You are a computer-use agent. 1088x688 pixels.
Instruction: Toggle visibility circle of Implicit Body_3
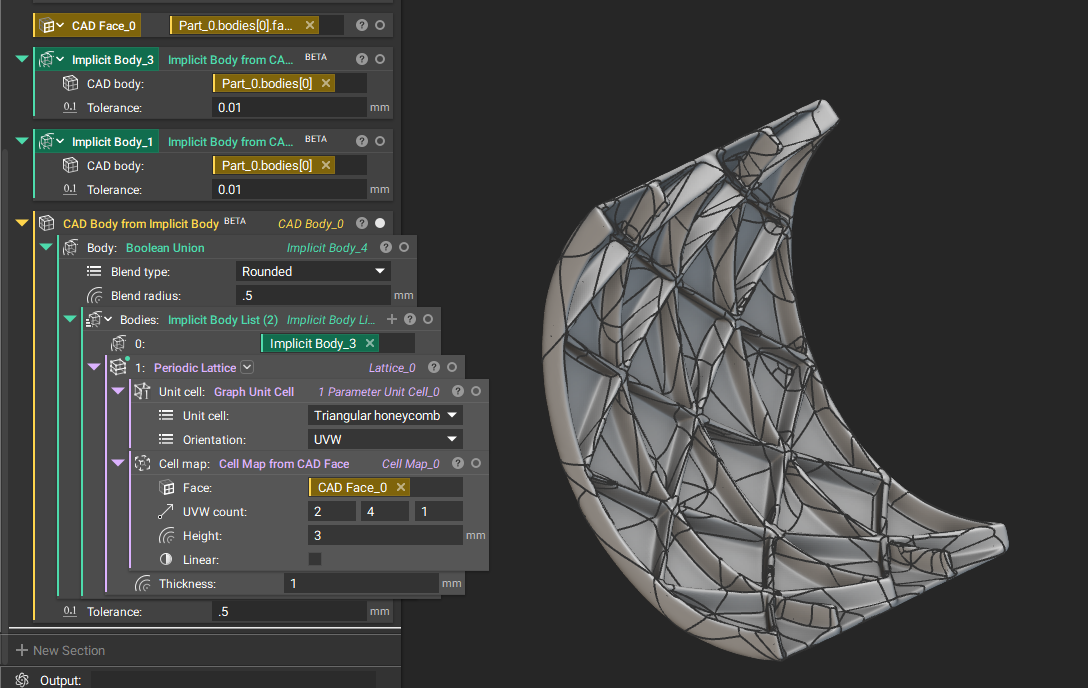click(x=380, y=59)
